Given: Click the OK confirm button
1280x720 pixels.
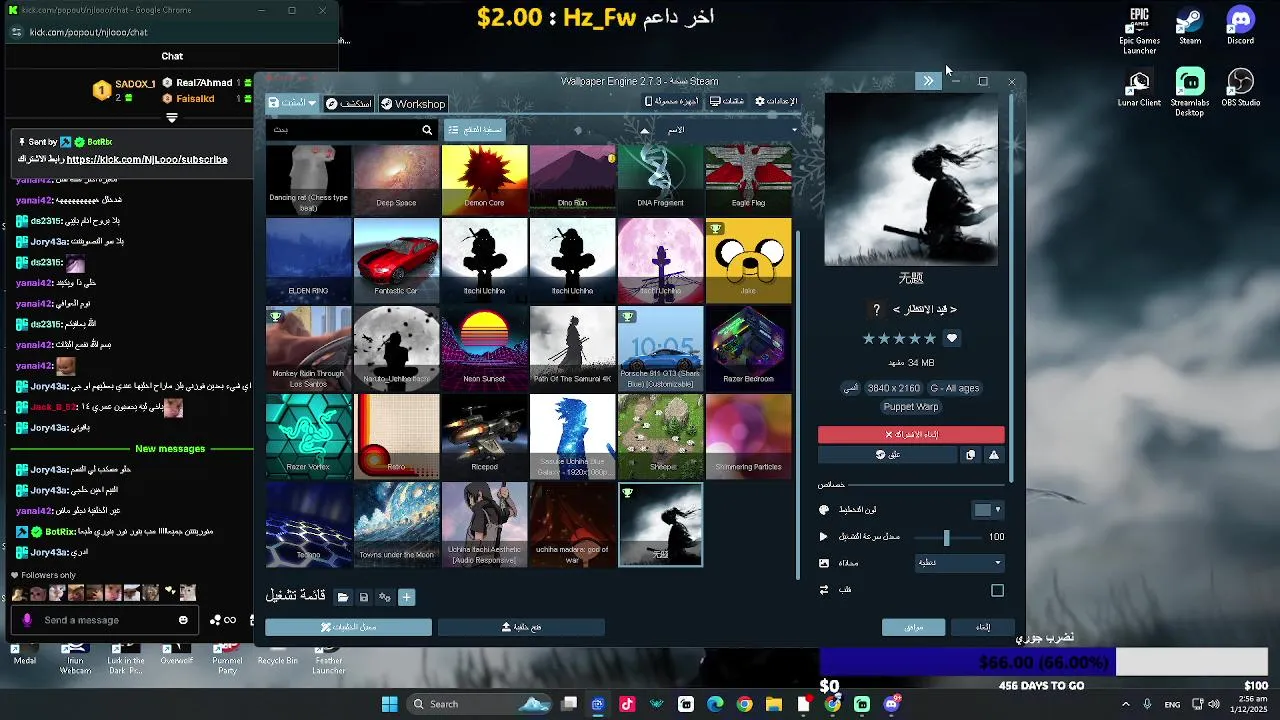Looking at the screenshot, I should 913,627.
